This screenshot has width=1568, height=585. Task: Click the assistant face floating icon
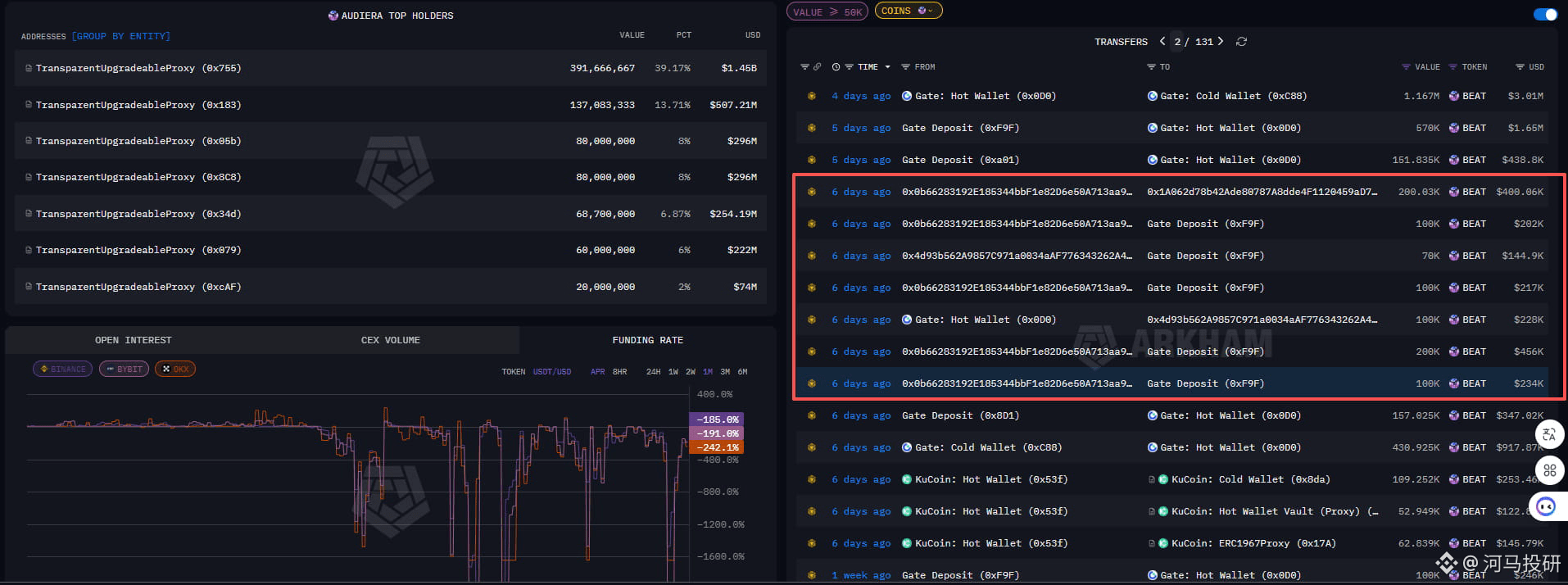pos(1547,506)
